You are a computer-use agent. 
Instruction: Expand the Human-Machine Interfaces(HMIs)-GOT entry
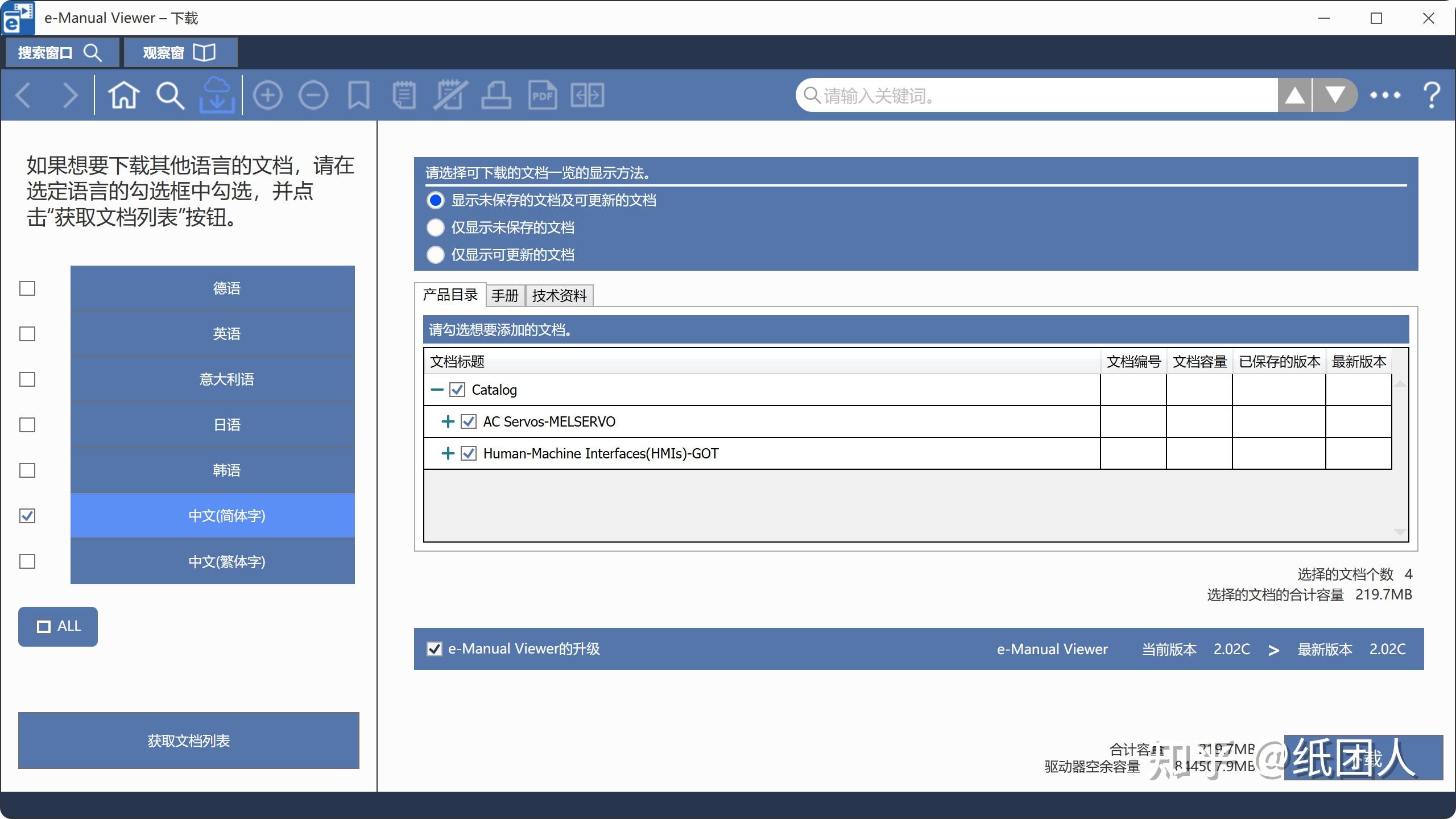tap(448, 453)
